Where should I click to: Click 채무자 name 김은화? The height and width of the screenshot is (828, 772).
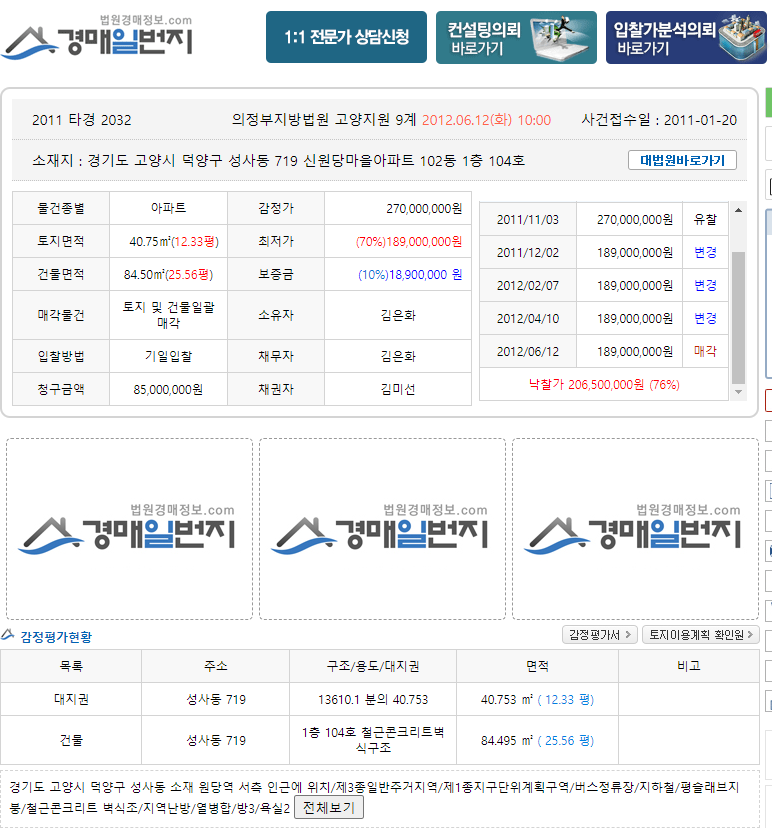(x=398, y=356)
